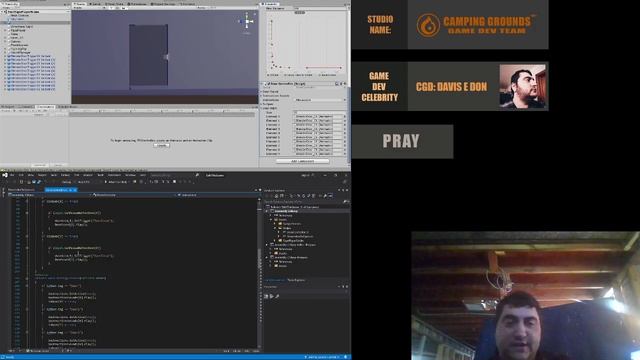Open the member navigation dropdown above code
This screenshot has height=360, width=640.
click(x=217, y=195)
